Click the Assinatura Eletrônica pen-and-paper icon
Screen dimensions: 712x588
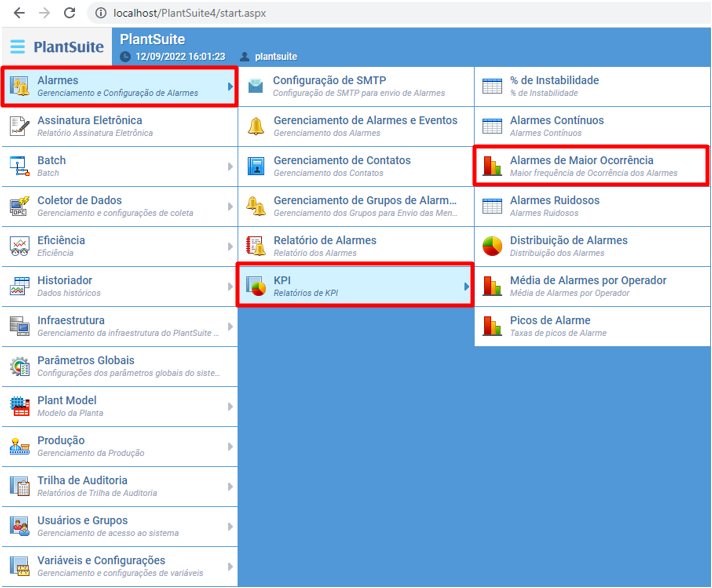coord(20,126)
